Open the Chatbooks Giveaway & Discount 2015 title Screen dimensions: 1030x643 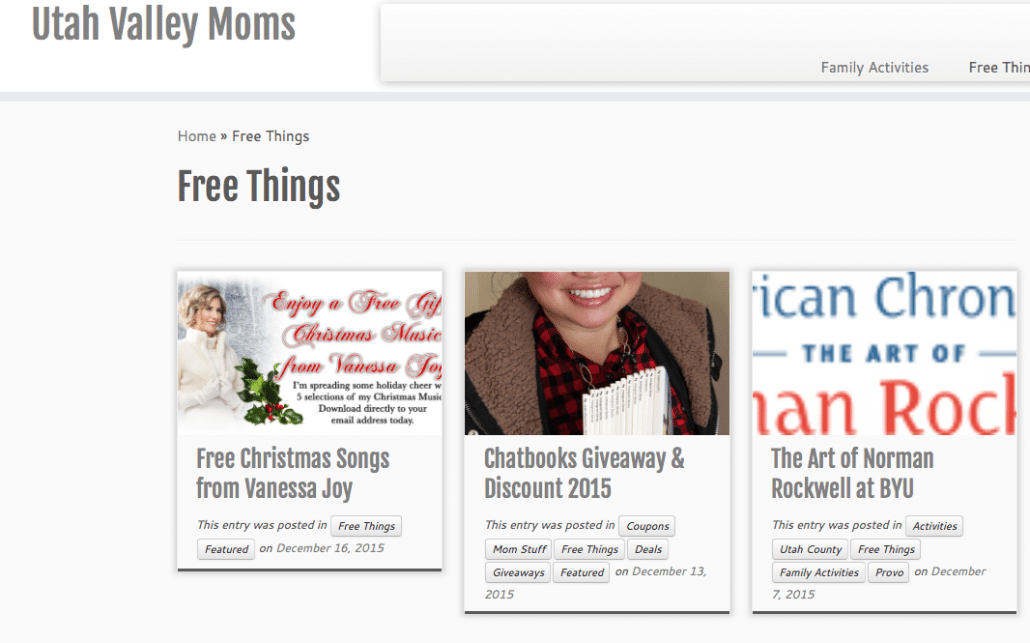(x=584, y=474)
